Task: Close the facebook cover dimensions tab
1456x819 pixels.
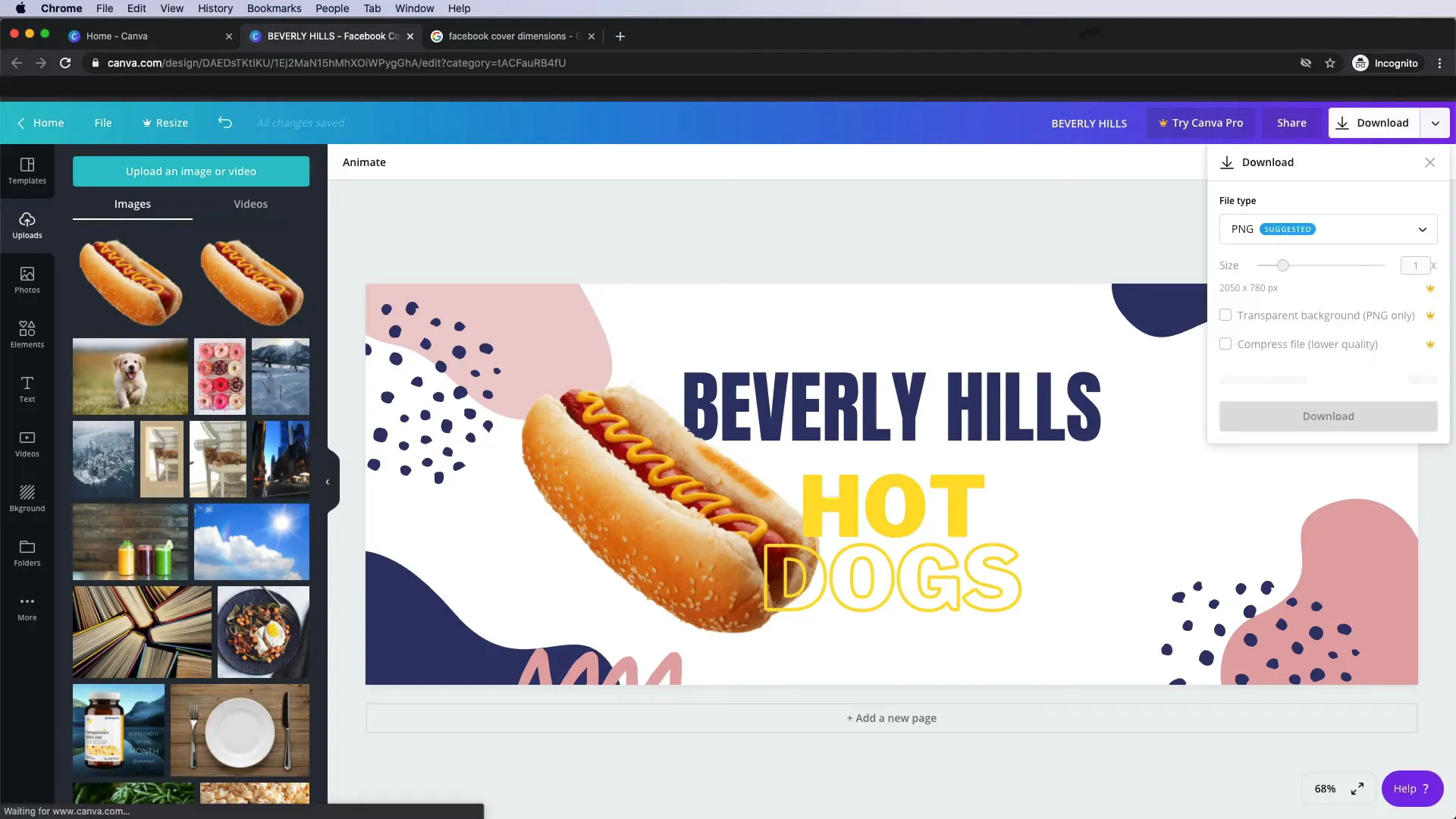Action: 591,36
